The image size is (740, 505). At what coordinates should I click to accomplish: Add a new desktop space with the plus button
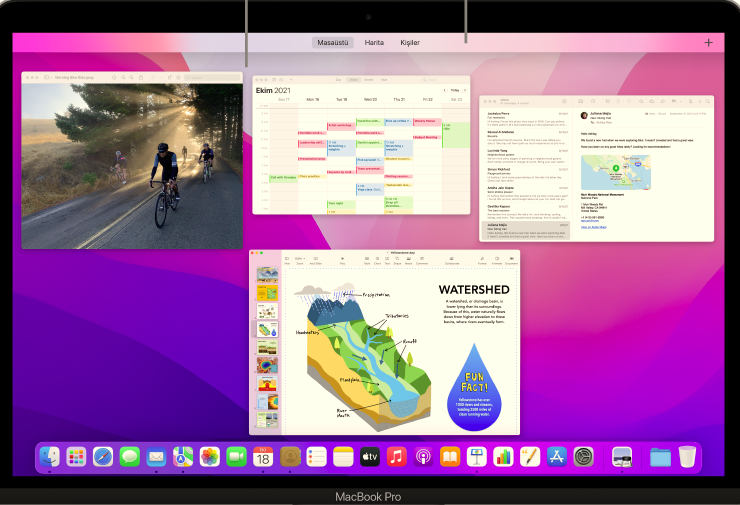pyautogui.click(x=709, y=43)
